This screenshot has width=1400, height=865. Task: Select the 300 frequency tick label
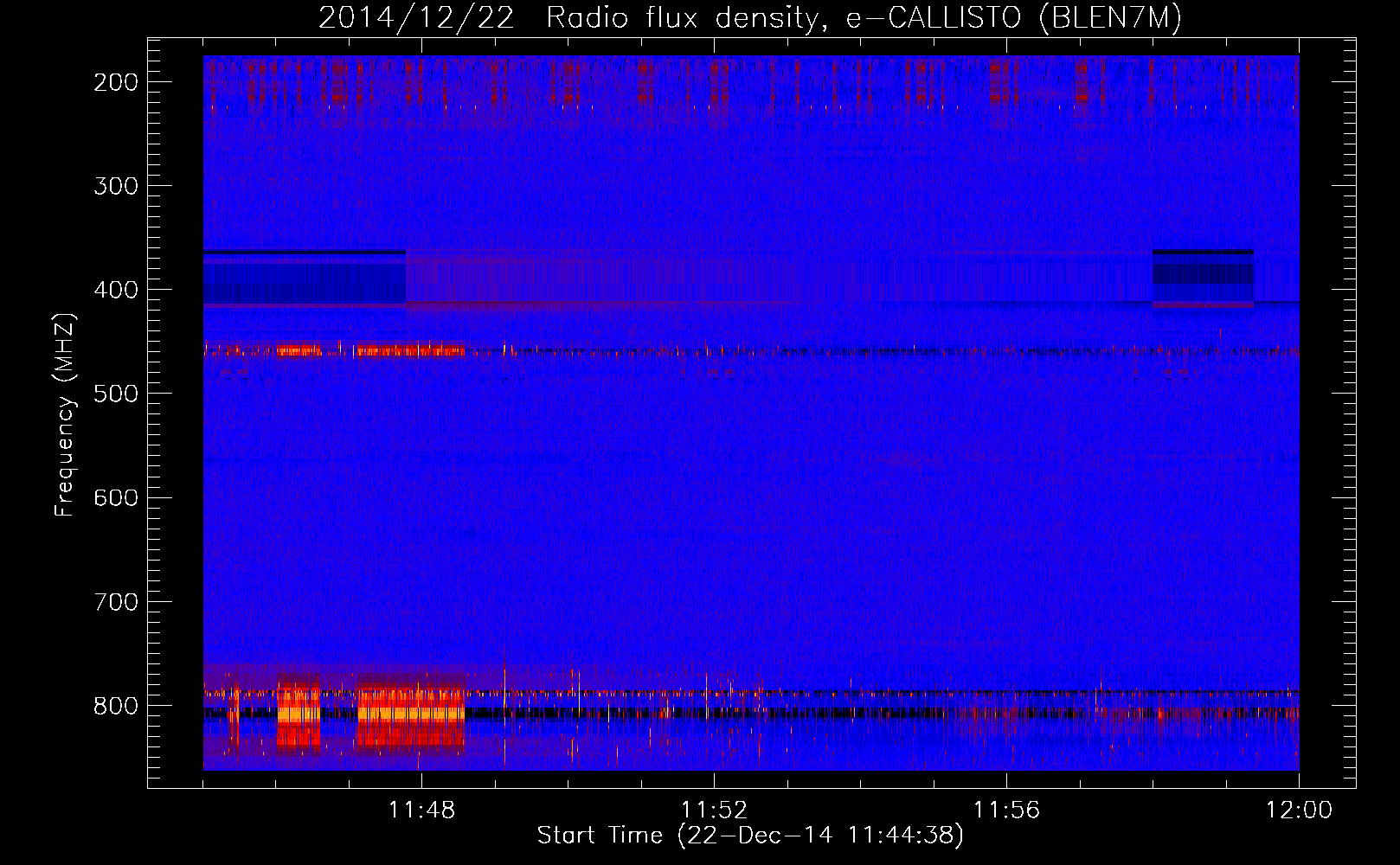coord(116,187)
